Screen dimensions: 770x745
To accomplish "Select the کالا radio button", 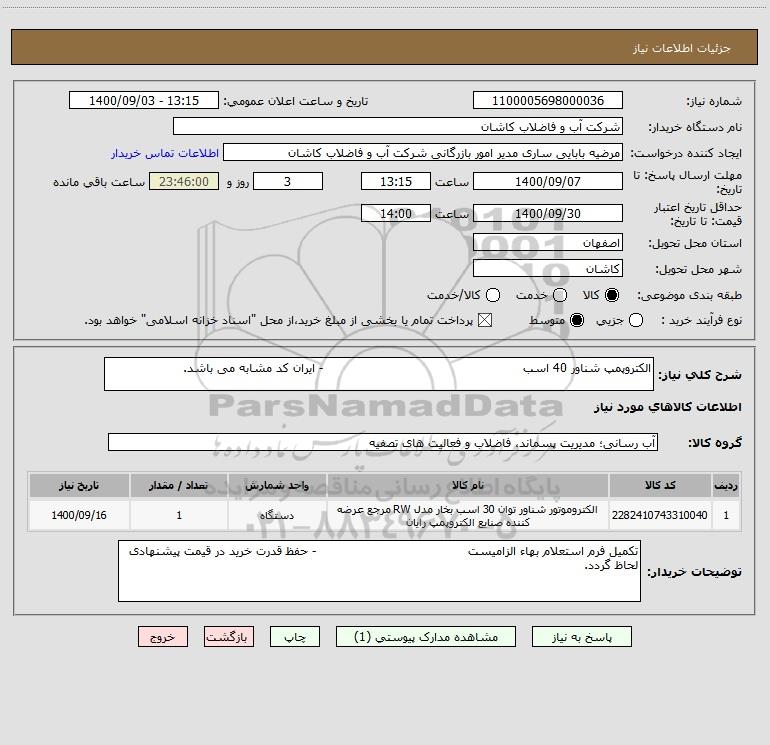I will coord(612,295).
